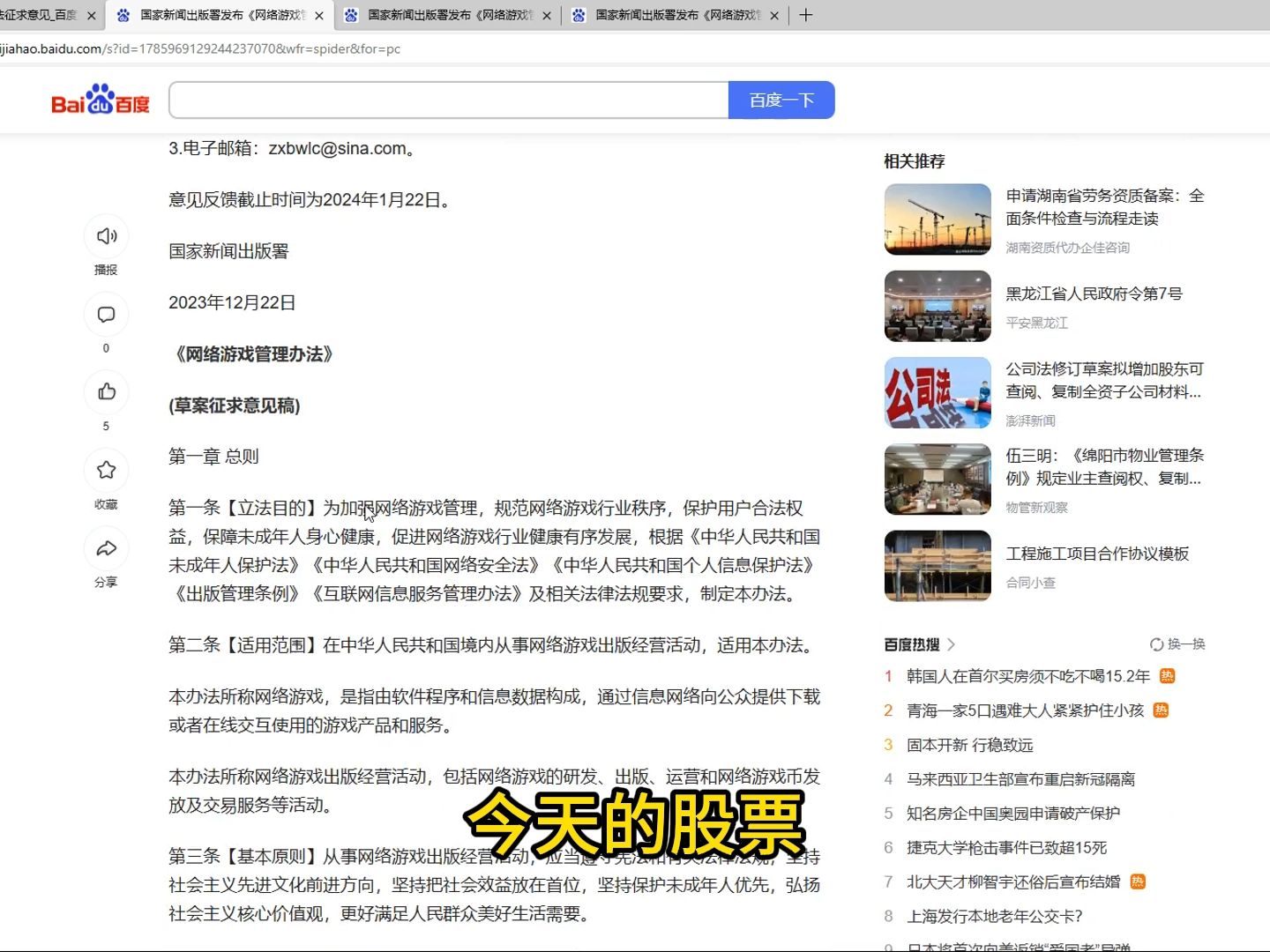Screen dimensions: 1270x952
Task: Close the 征求意见_百度 tab
Action: [91, 16]
